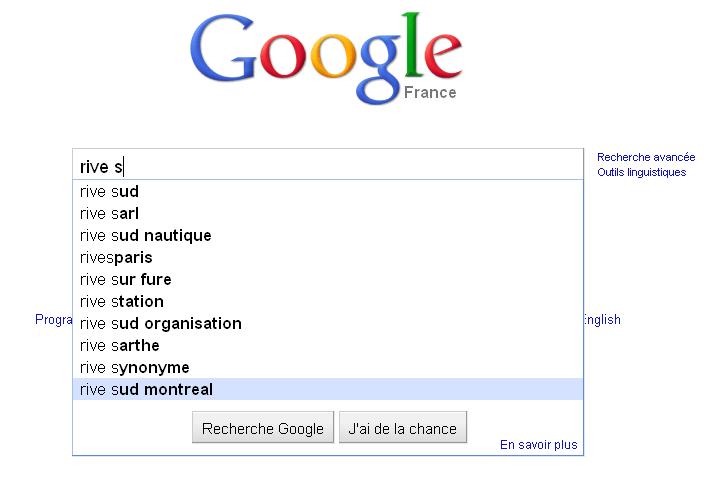Image resolution: width=707 pixels, height=484 pixels.
Task: Click the Google France logo
Action: tap(326, 58)
